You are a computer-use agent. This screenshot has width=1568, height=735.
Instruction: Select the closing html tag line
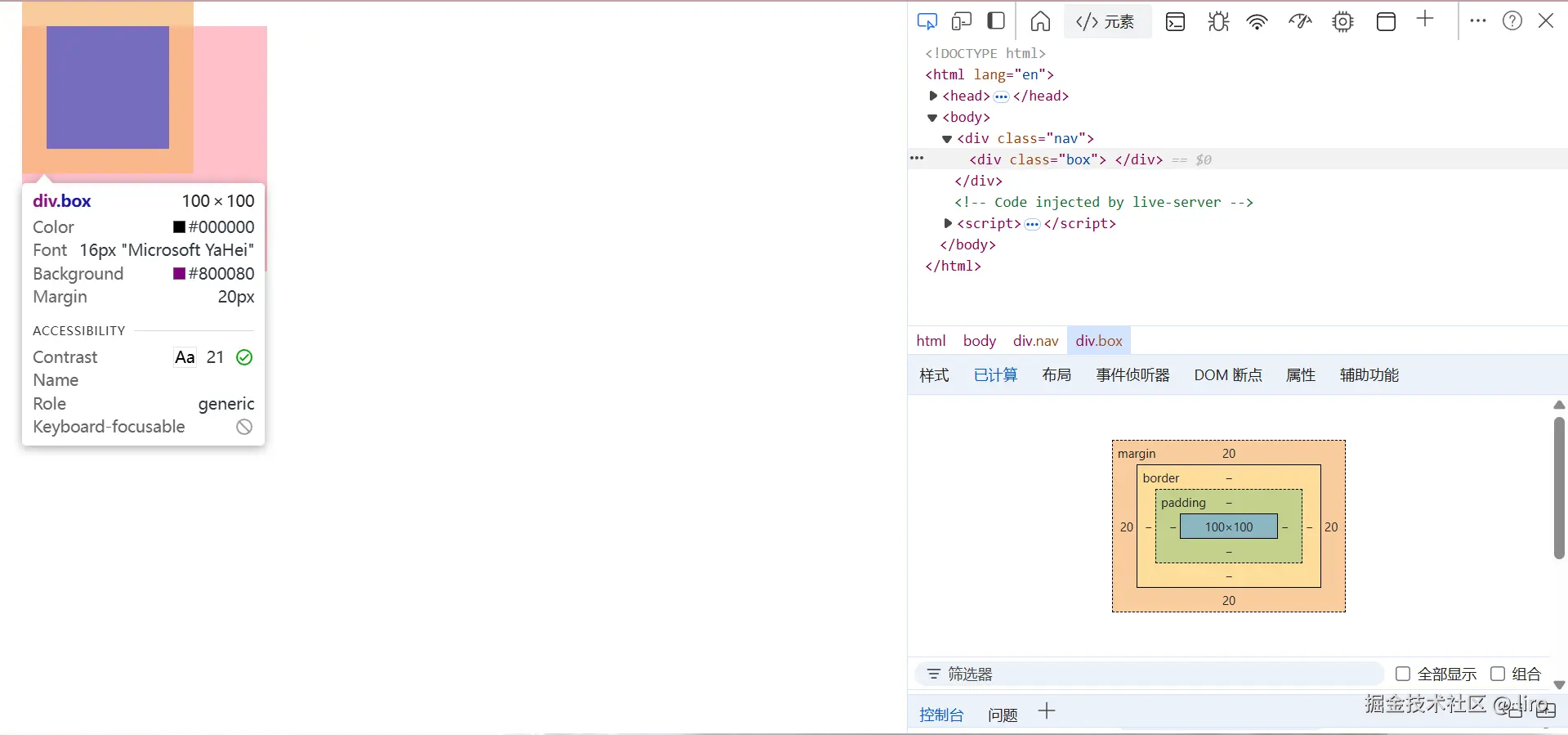pyautogui.click(x=953, y=266)
